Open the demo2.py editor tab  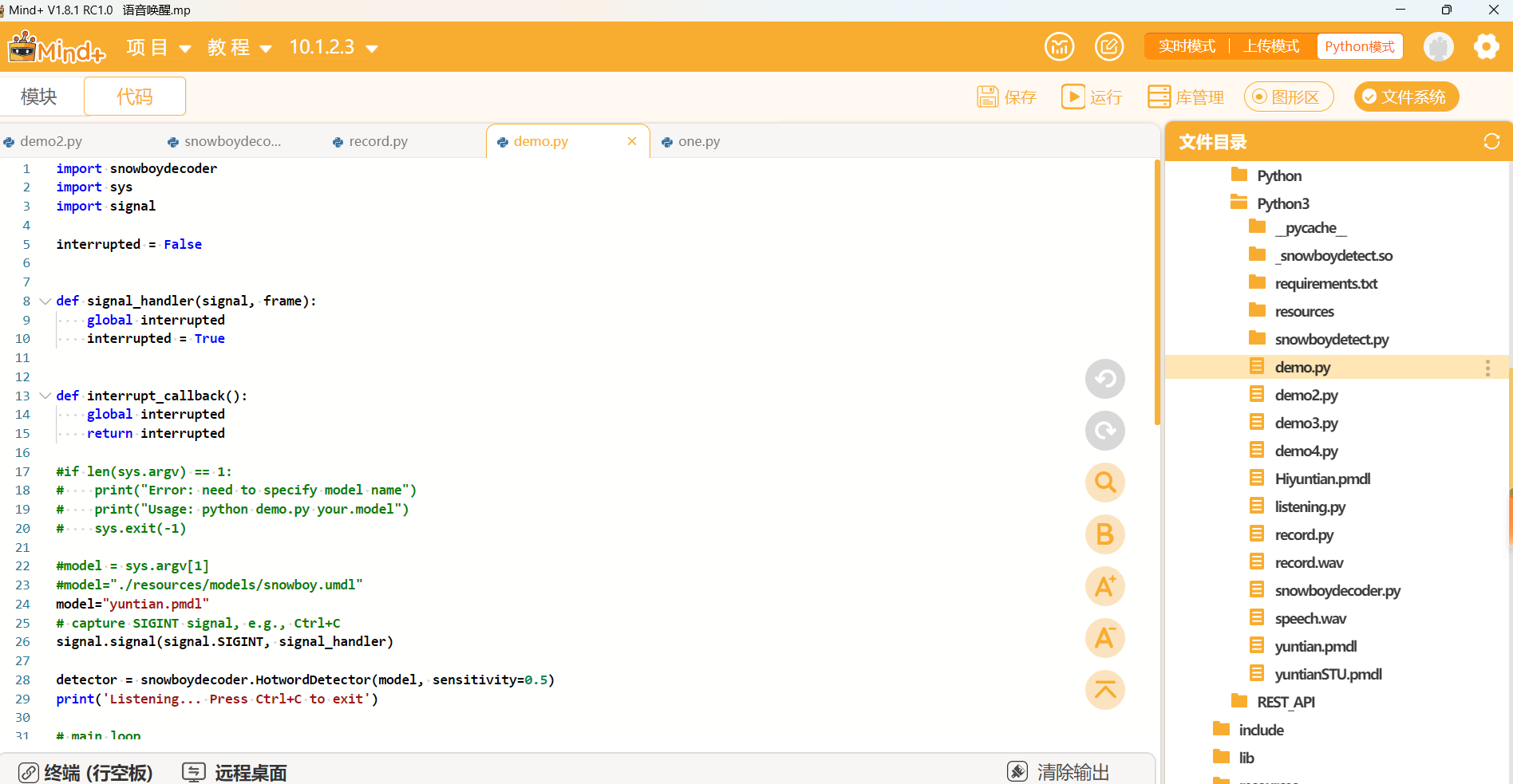tap(51, 141)
